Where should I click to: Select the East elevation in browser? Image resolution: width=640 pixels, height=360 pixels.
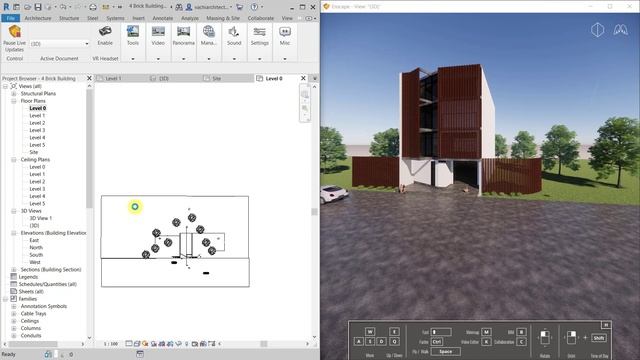tap(34, 240)
